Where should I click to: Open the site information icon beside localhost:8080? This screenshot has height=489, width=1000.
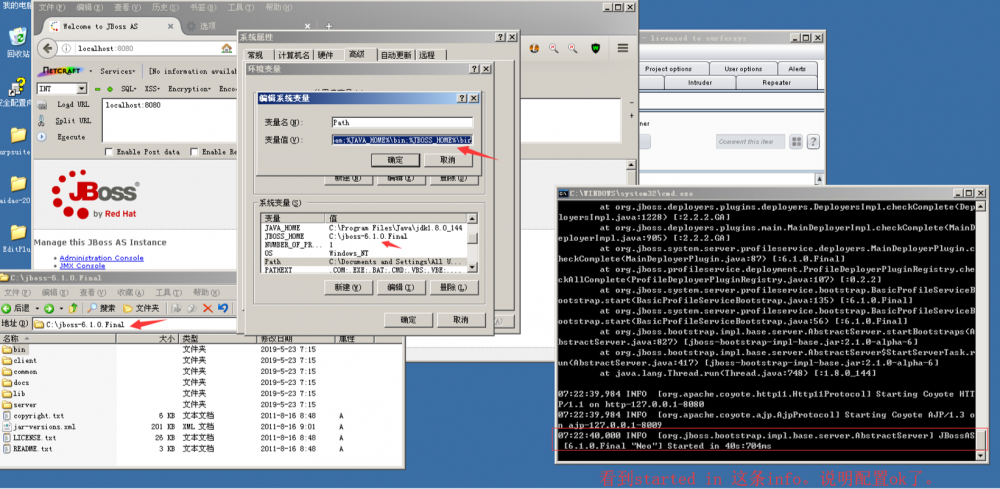[x=66, y=48]
